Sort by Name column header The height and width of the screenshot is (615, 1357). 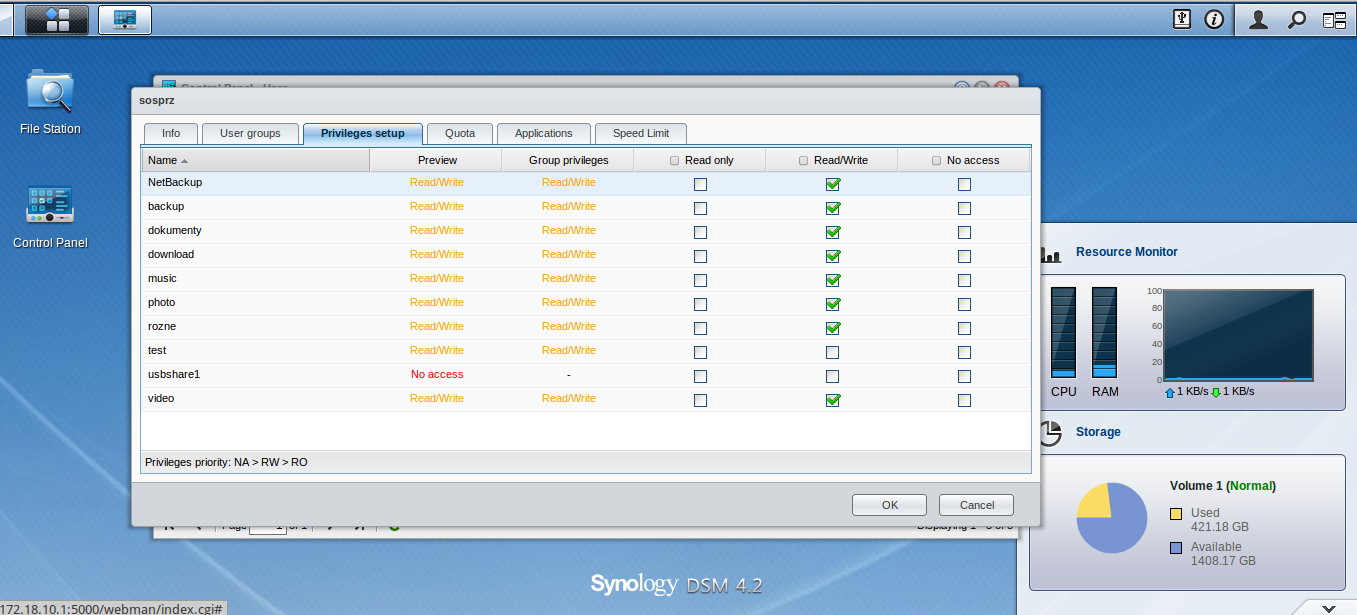(255, 161)
